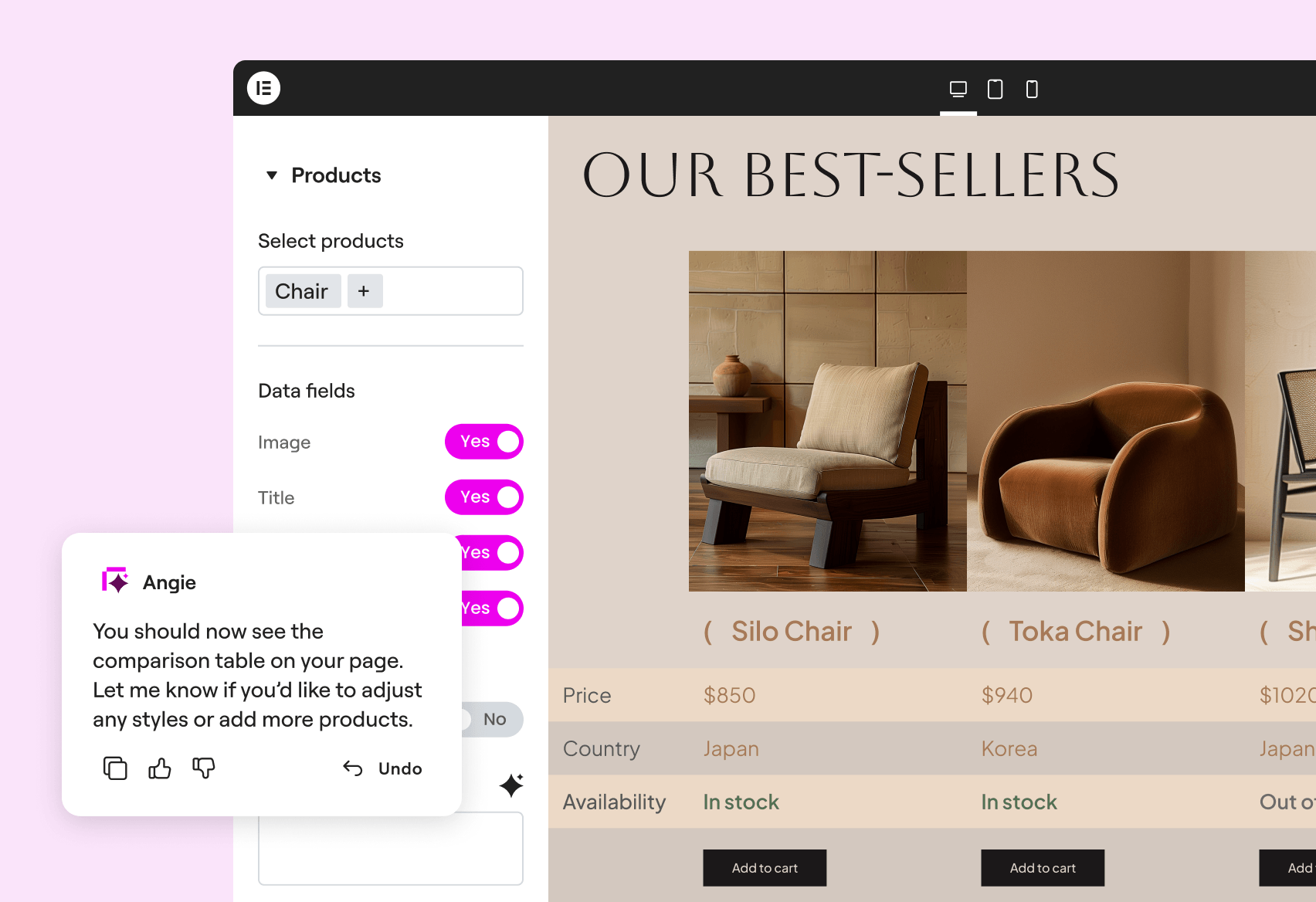
Task: Enable the toggle set to No
Action: 492,720
